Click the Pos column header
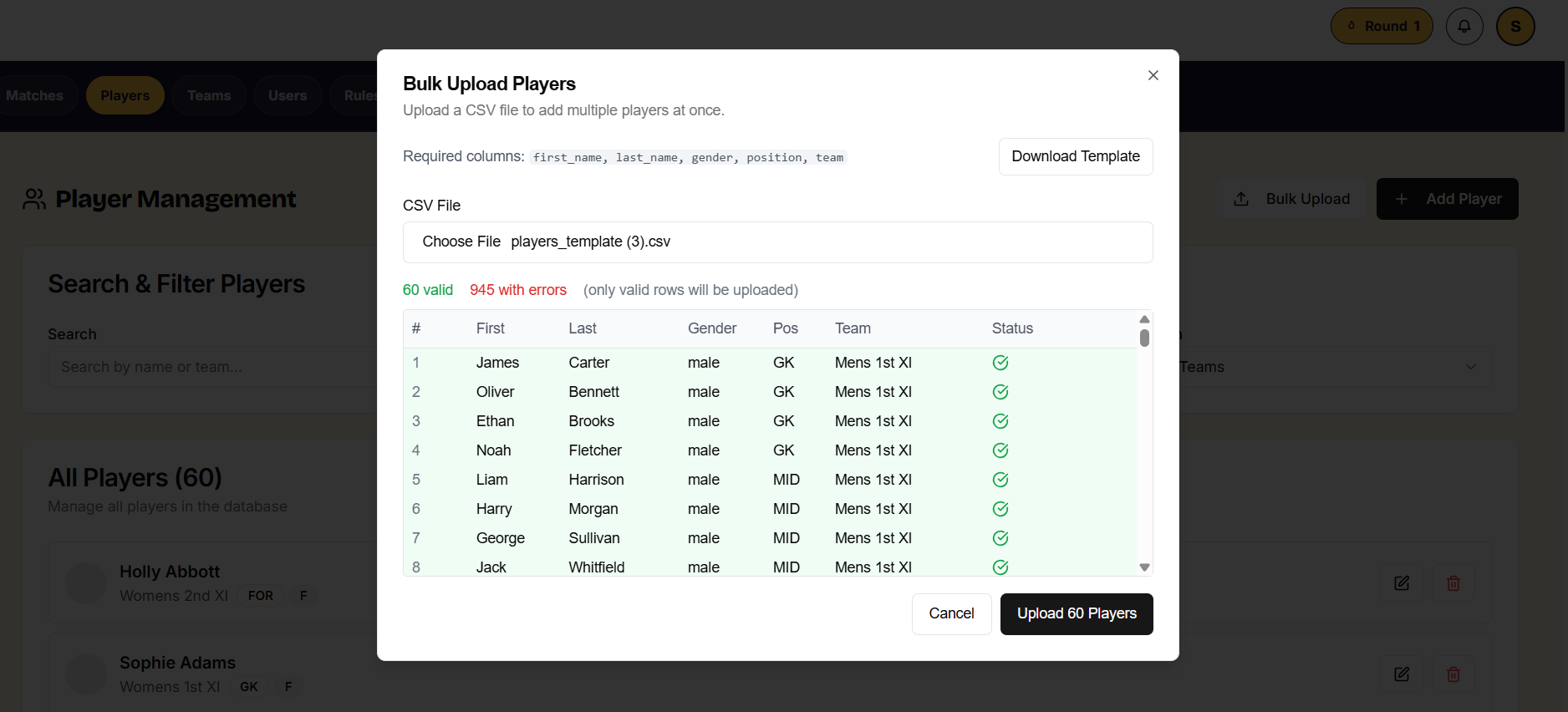Screen dimensions: 1568x712 click(x=786, y=328)
